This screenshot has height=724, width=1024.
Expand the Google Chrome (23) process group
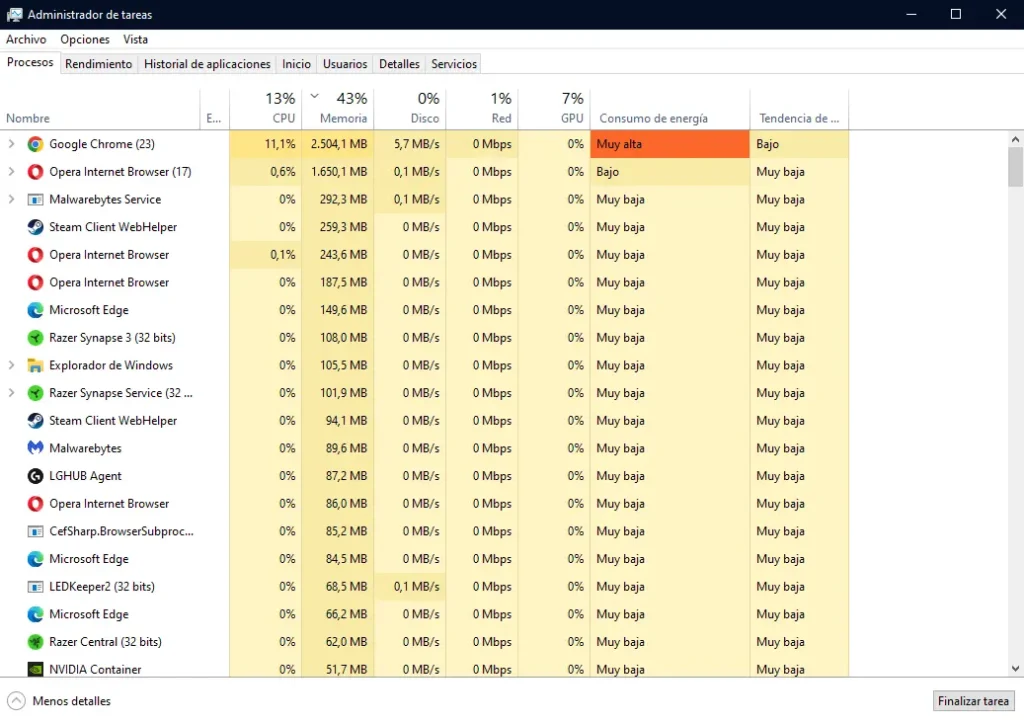pyautogui.click(x=10, y=143)
